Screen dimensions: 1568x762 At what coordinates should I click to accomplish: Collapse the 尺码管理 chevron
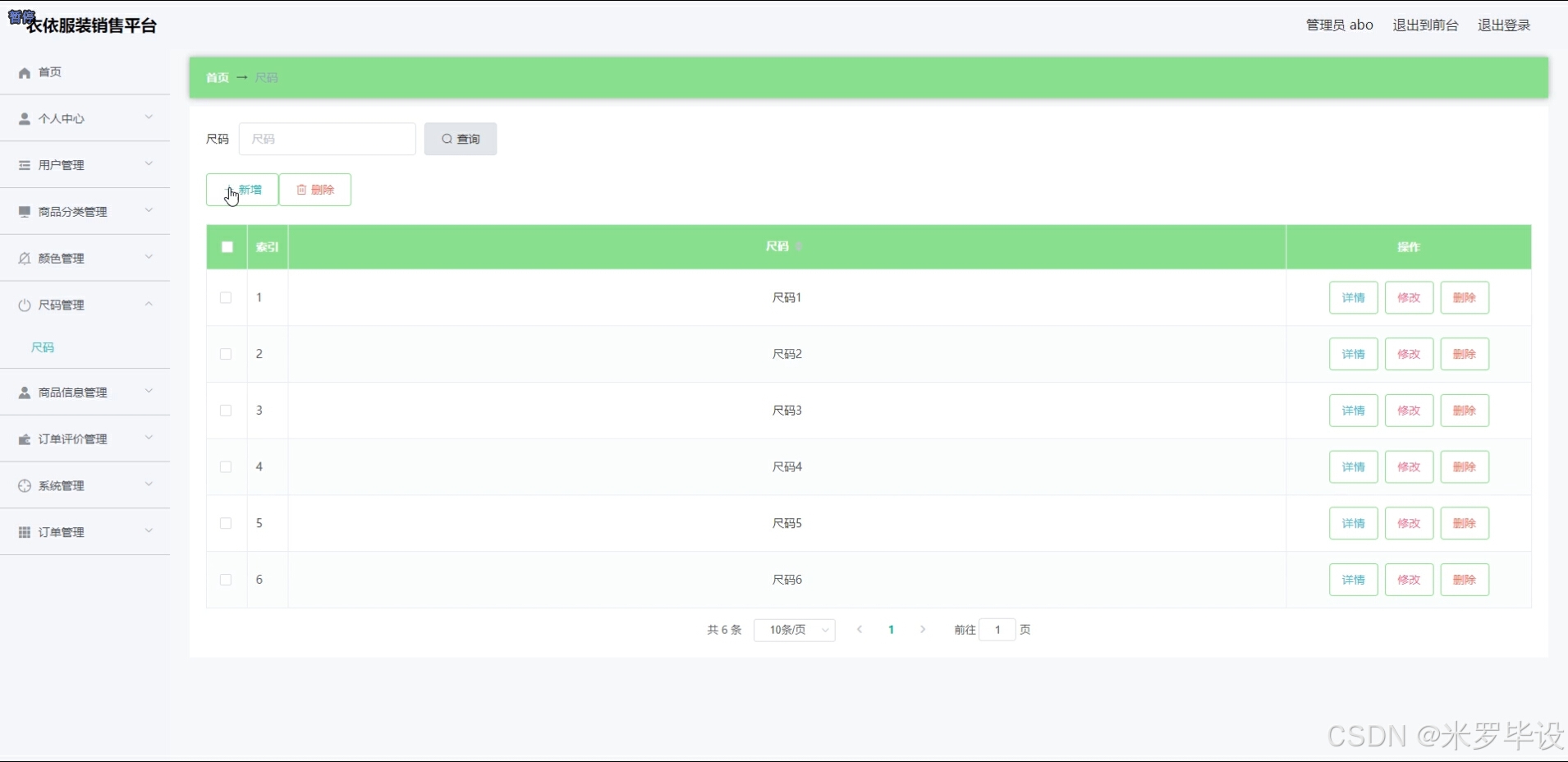149,304
